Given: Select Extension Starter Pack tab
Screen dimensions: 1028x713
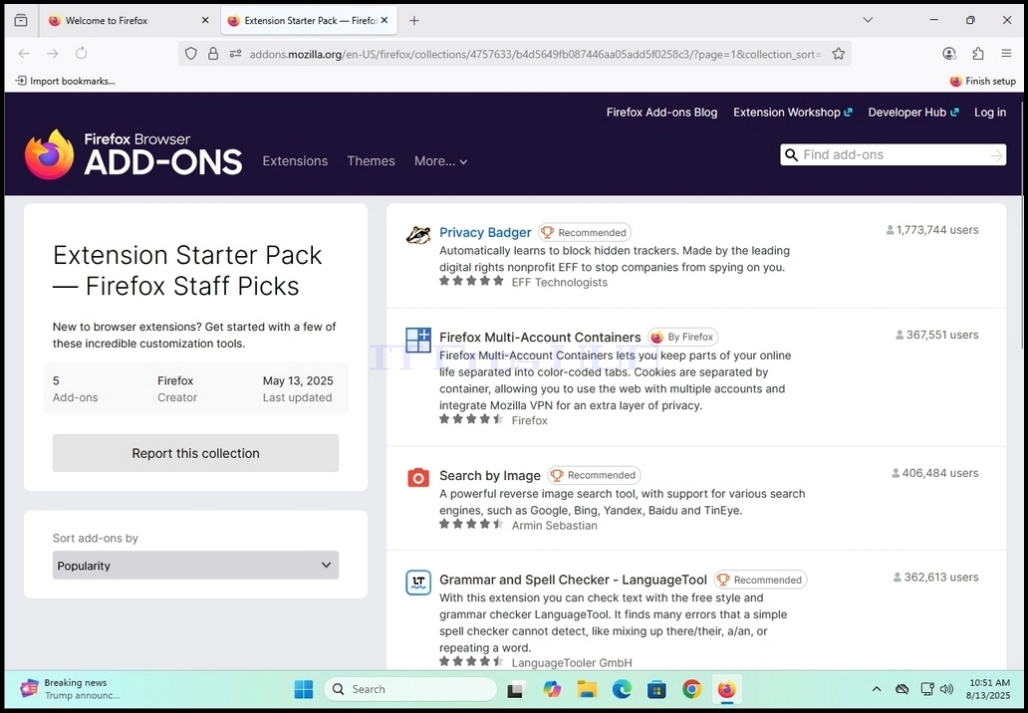Looking at the screenshot, I should click(x=308, y=20).
